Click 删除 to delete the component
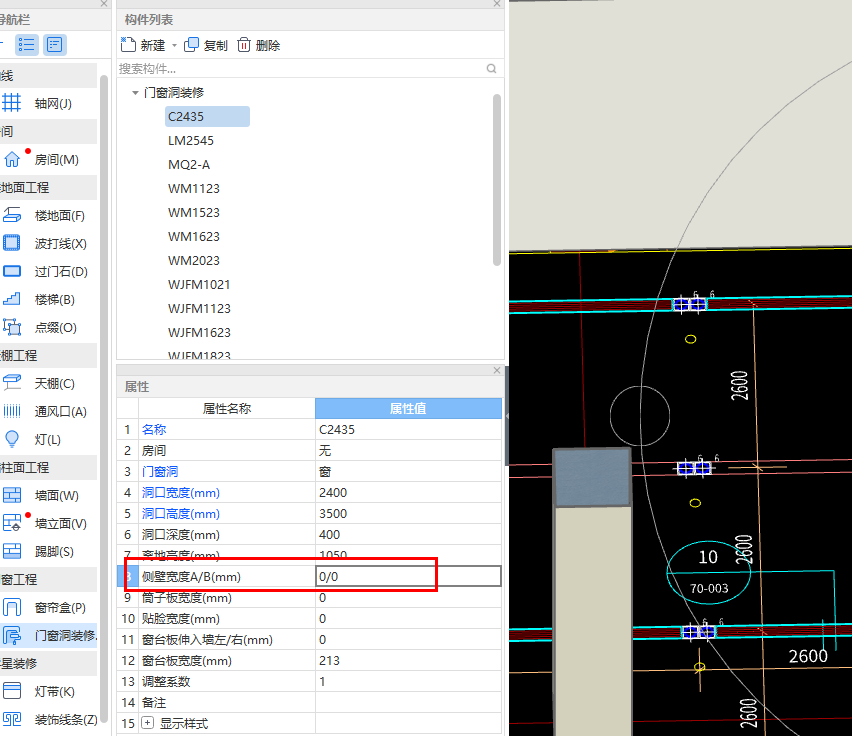 click(x=259, y=45)
